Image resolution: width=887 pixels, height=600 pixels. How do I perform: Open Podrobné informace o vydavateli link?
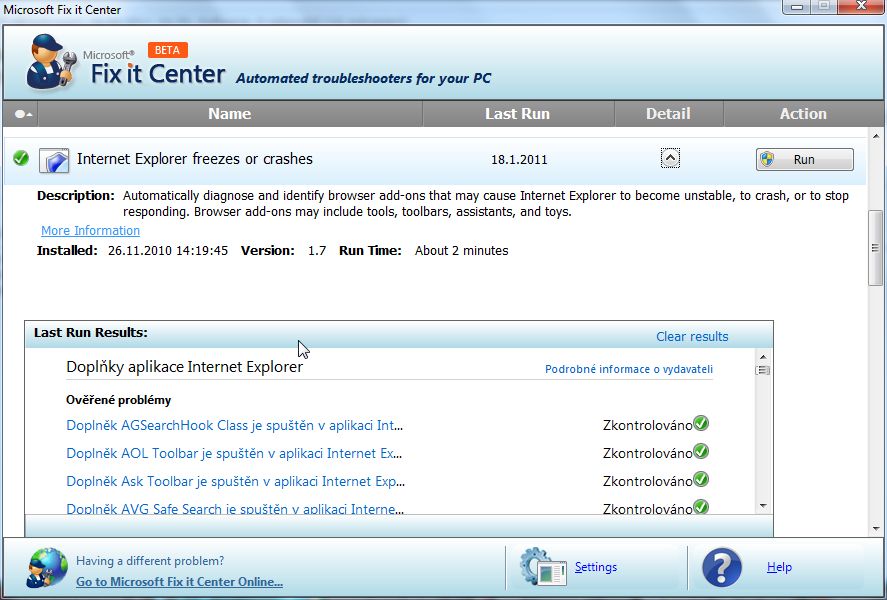pos(628,369)
